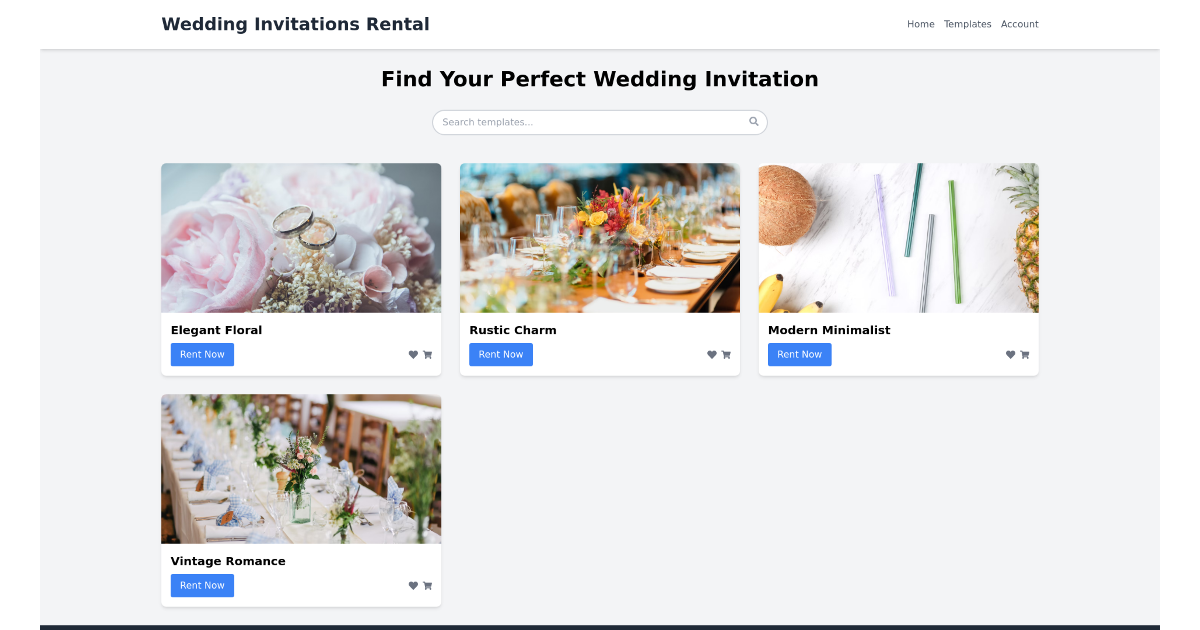Viewport: 1200px width, 630px height.
Task: Click the search templates input field
Action: [590, 121]
